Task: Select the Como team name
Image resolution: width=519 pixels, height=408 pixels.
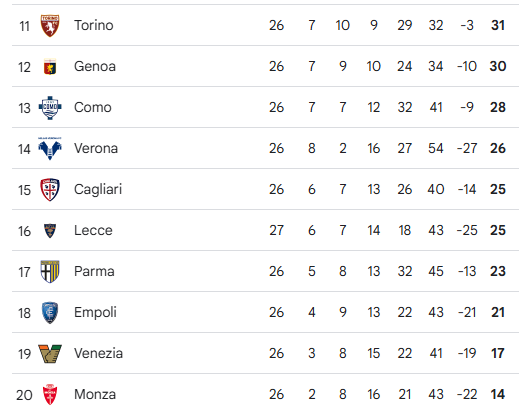Action: pyautogui.click(x=93, y=107)
